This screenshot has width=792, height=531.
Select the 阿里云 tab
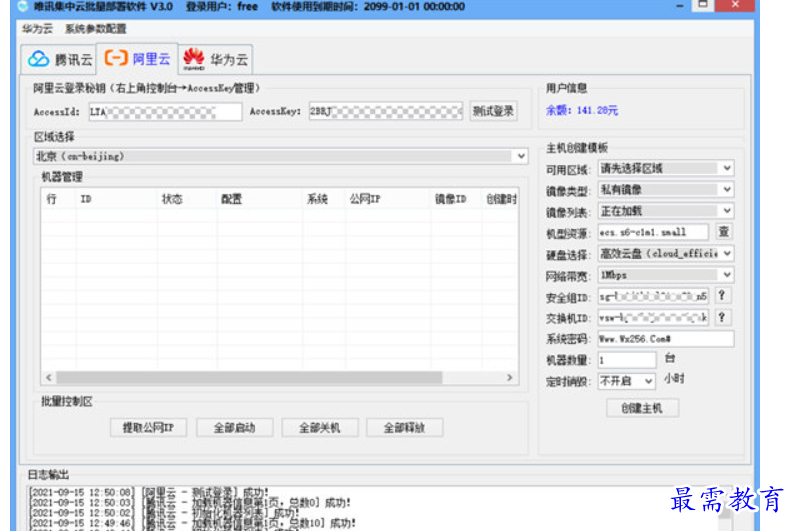tap(137, 59)
